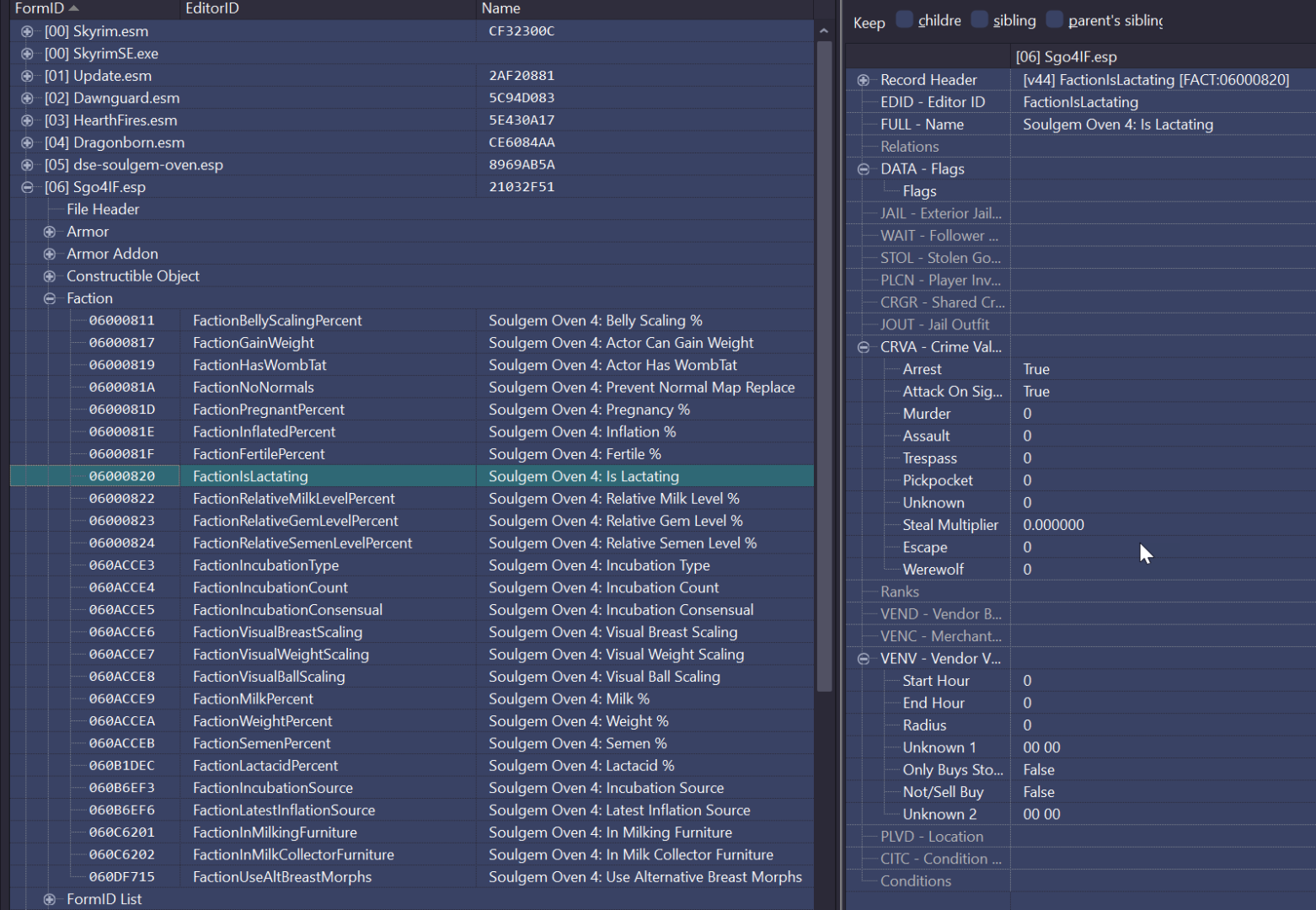Screen dimensions: 1316x910
Task: Toggle the Keep parent's siblings checkbox
Action: point(1054,19)
